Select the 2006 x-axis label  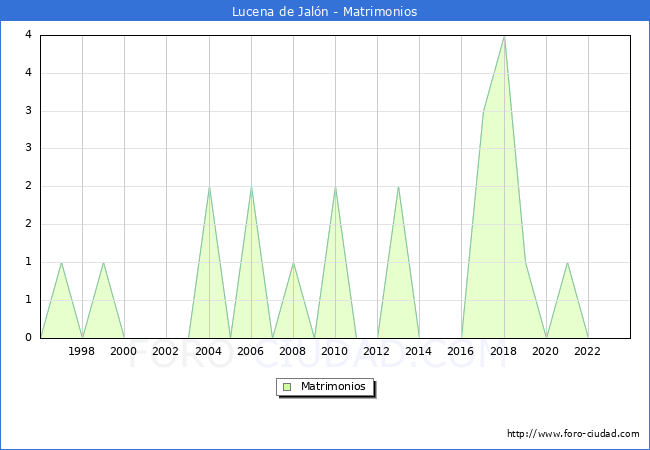tap(250, 351)
